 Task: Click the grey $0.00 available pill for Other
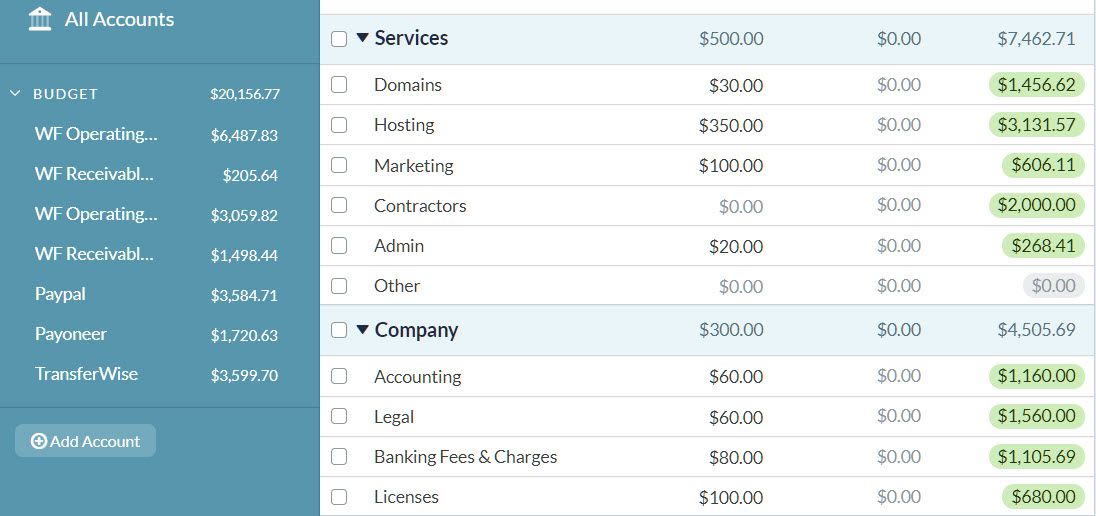(1053, 286)
